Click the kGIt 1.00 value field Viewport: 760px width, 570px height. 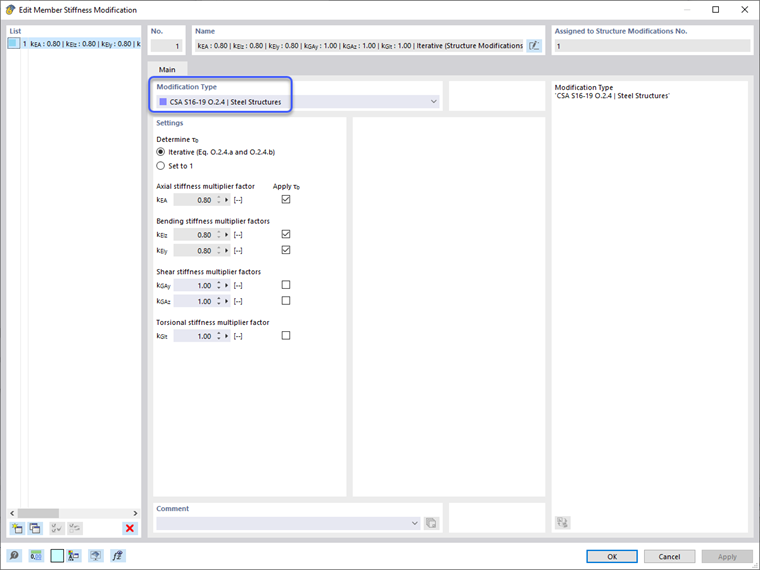tap(194, 336)
